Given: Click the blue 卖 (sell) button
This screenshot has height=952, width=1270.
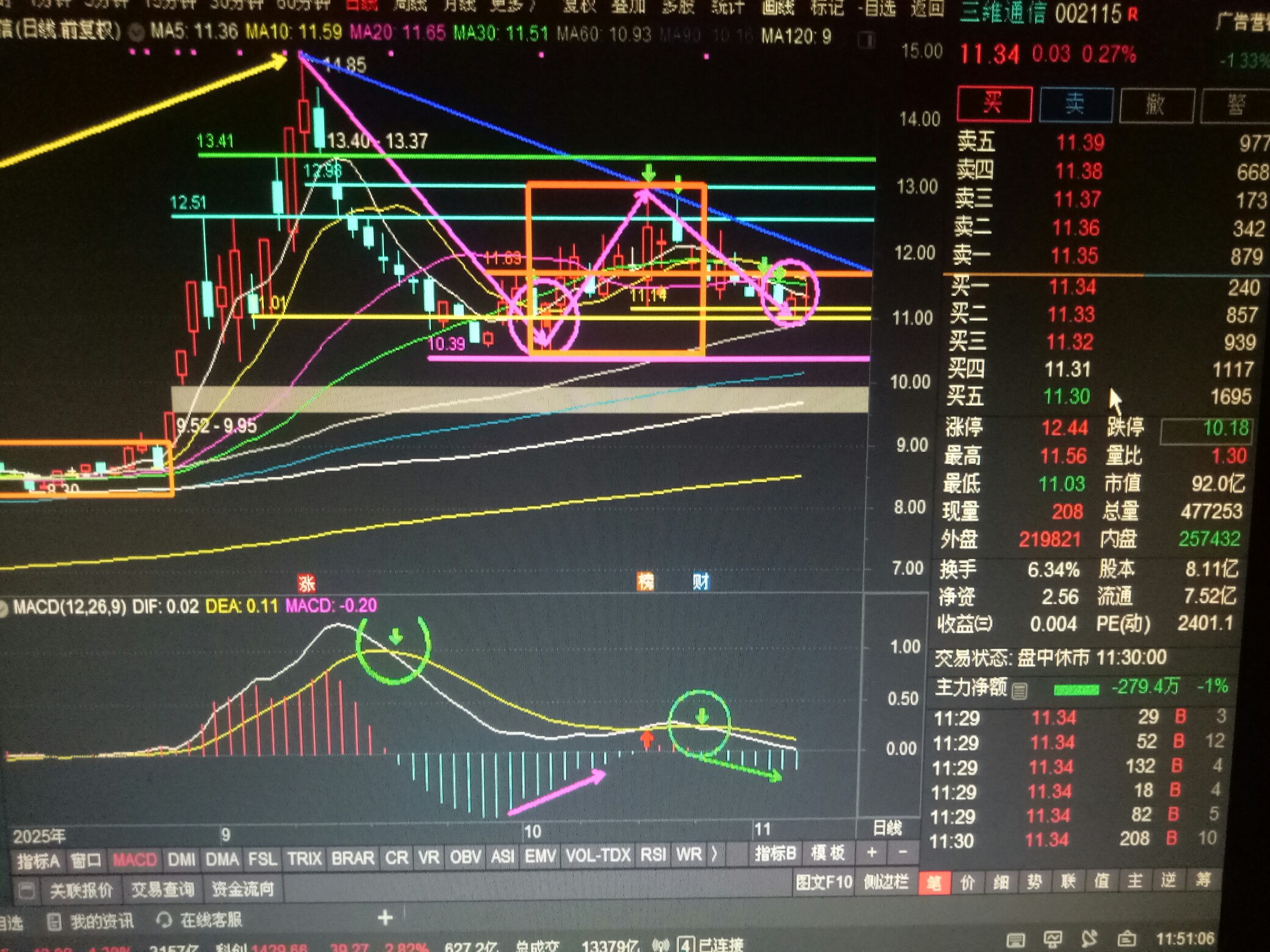Looking at the screenshot, I should [x=1075, y=105].
